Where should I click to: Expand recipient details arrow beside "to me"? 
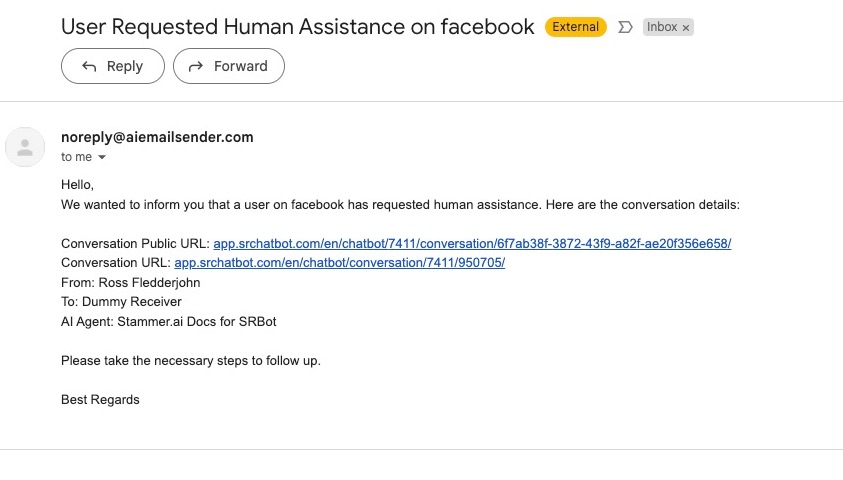click(102, 157)
